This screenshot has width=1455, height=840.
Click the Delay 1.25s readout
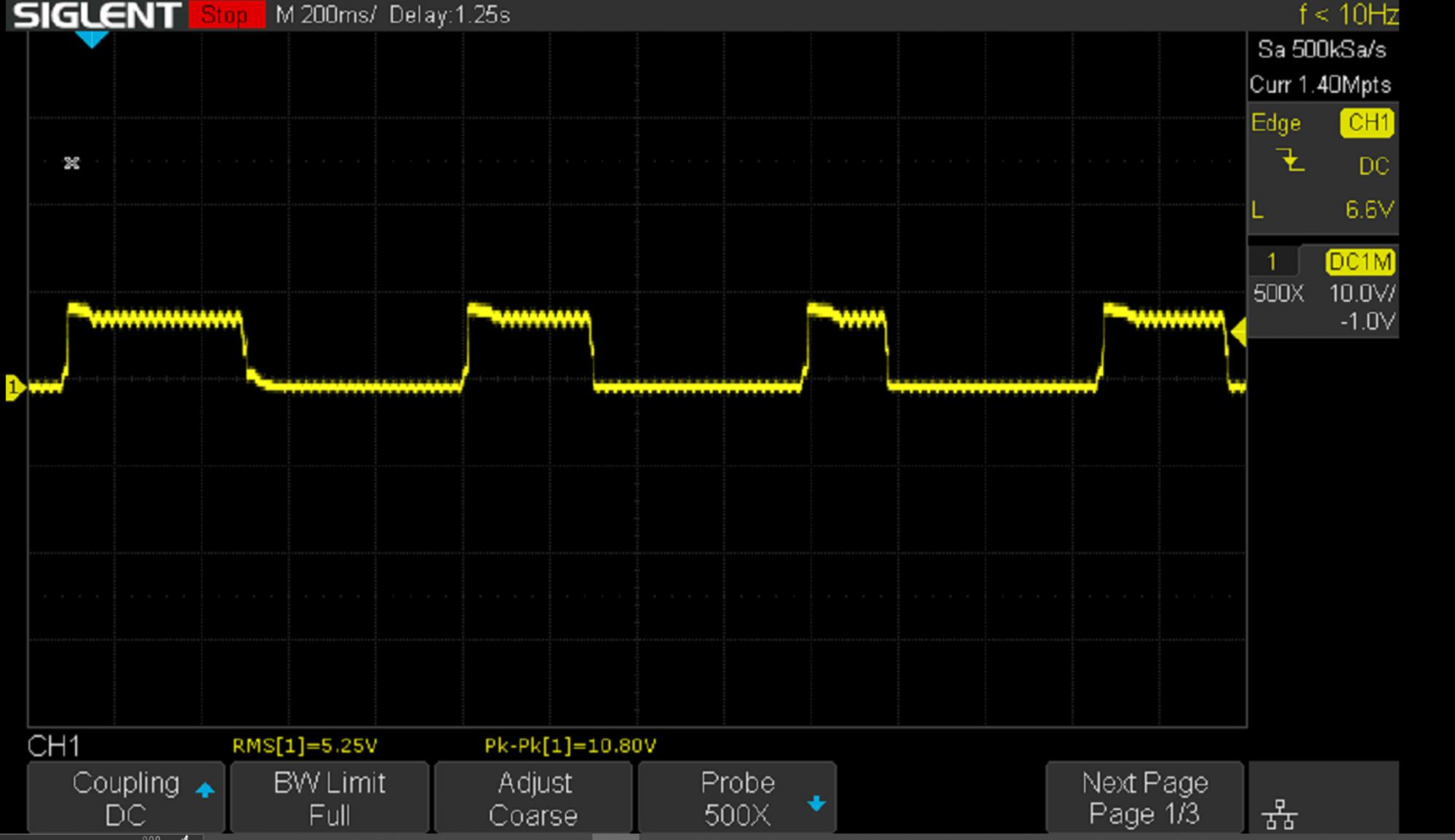(x=450, y=15)
